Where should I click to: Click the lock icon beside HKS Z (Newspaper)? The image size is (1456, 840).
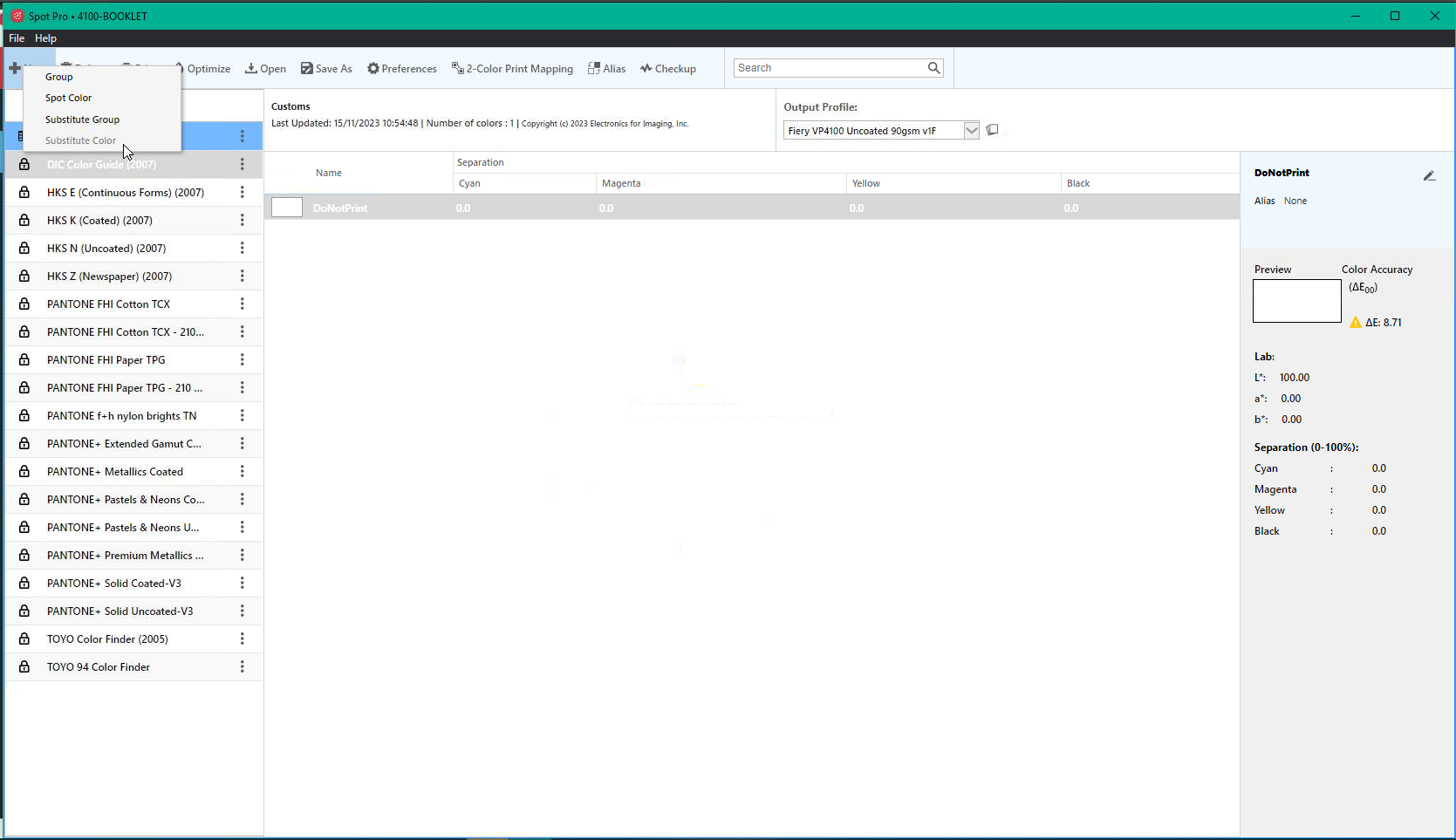24,276
